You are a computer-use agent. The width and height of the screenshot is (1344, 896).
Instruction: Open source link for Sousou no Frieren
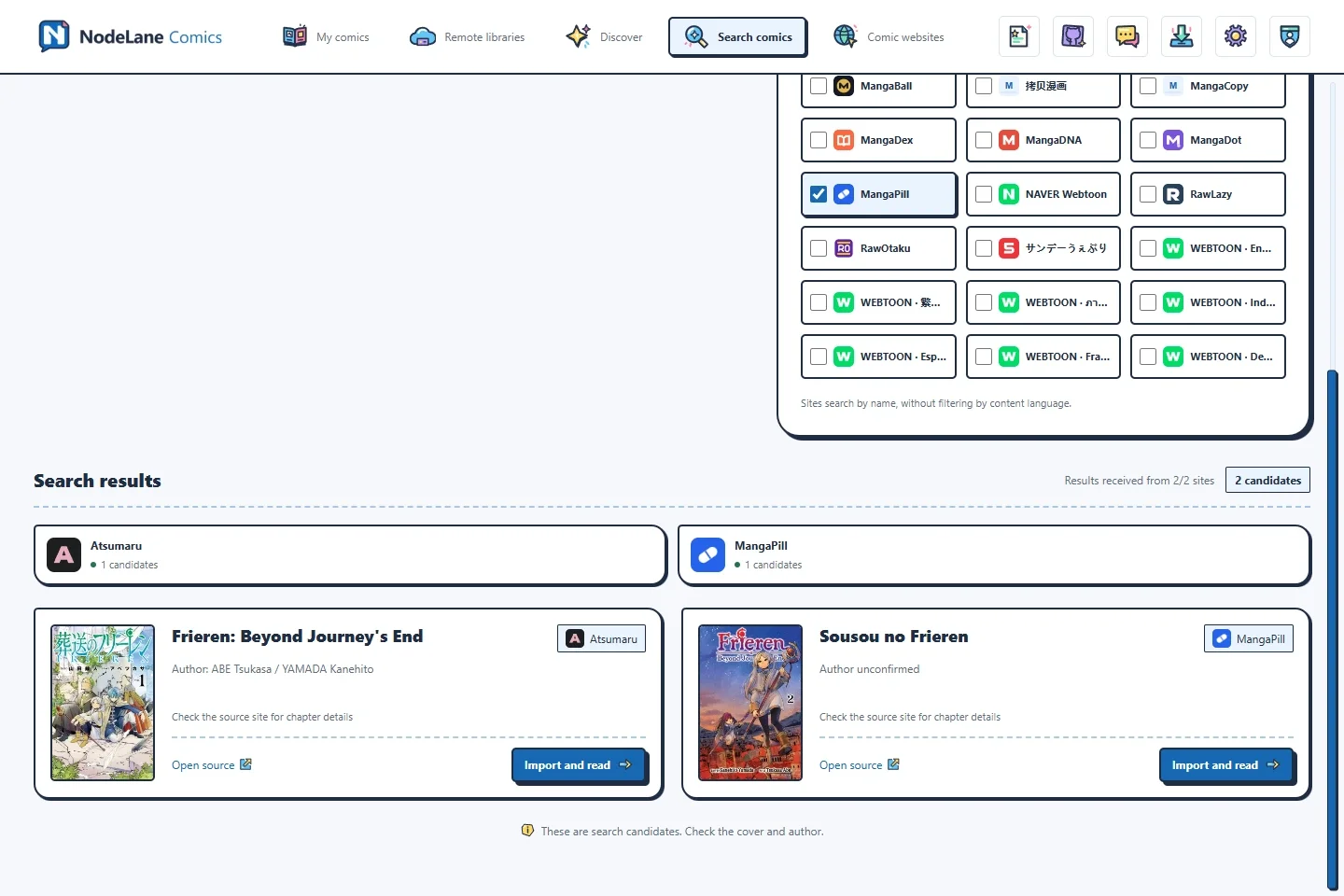(860, 765)
